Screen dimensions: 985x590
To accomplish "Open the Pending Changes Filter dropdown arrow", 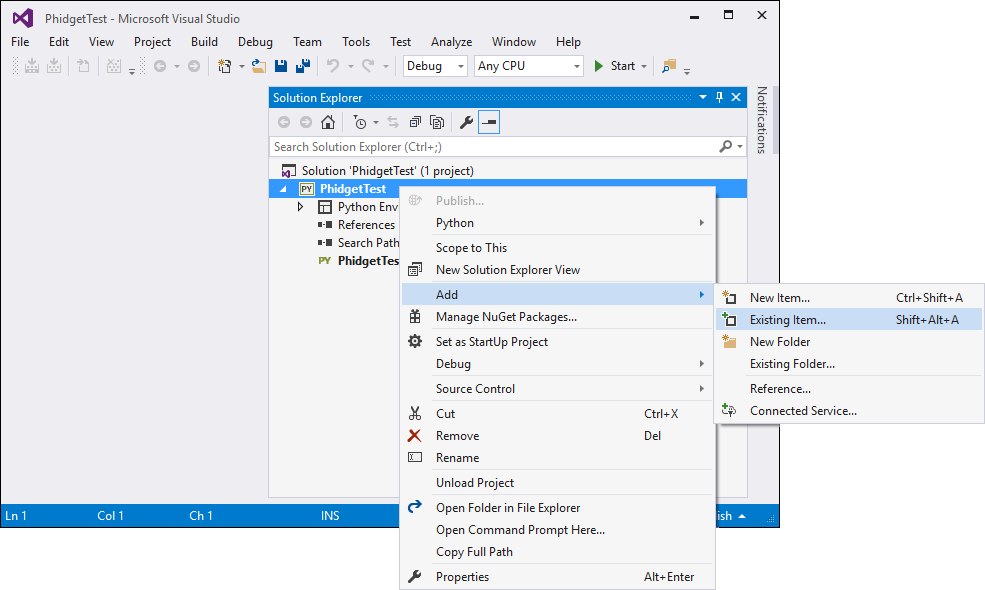I will pos(376,122).
